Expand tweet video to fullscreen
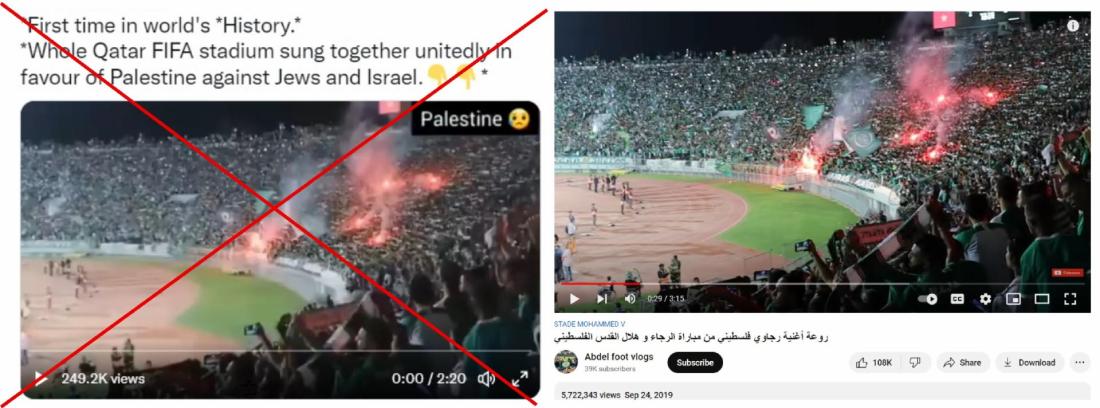The height and width of the screenshot is (408, 1100). click(520, 379)
